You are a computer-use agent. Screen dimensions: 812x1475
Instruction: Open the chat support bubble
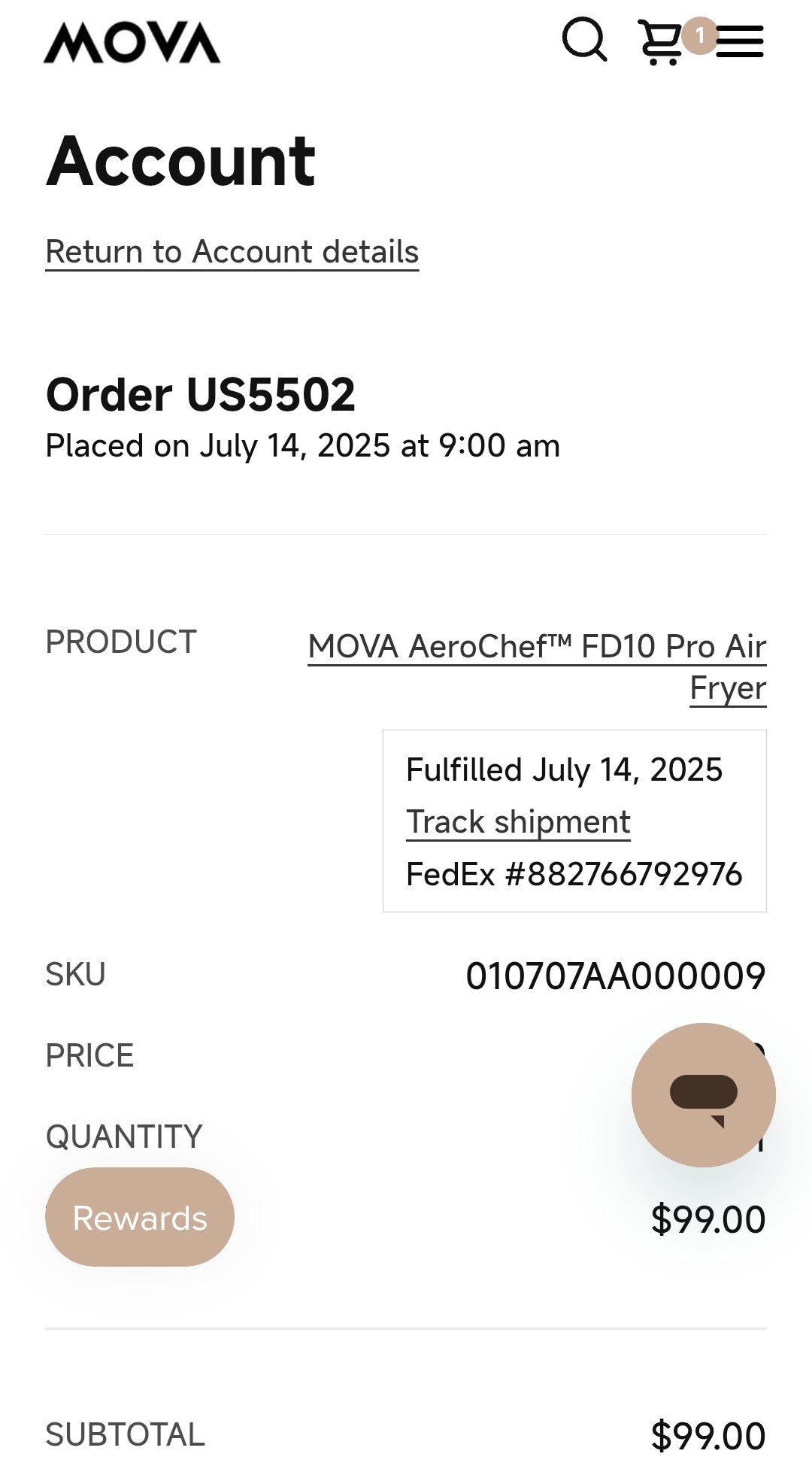pyautogui.click(x=703, y=1094)
